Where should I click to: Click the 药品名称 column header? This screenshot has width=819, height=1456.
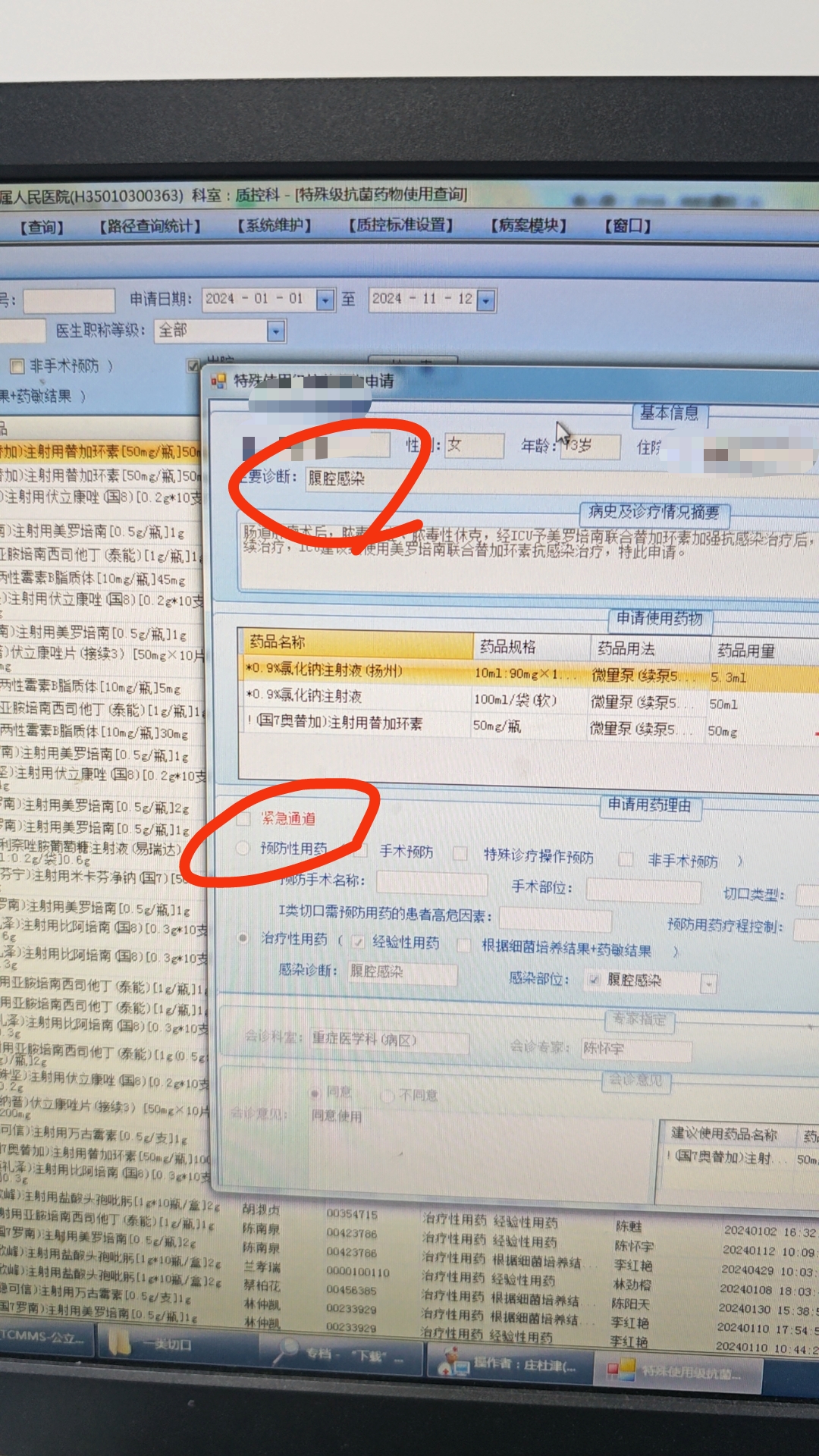(x=356, y=642)
